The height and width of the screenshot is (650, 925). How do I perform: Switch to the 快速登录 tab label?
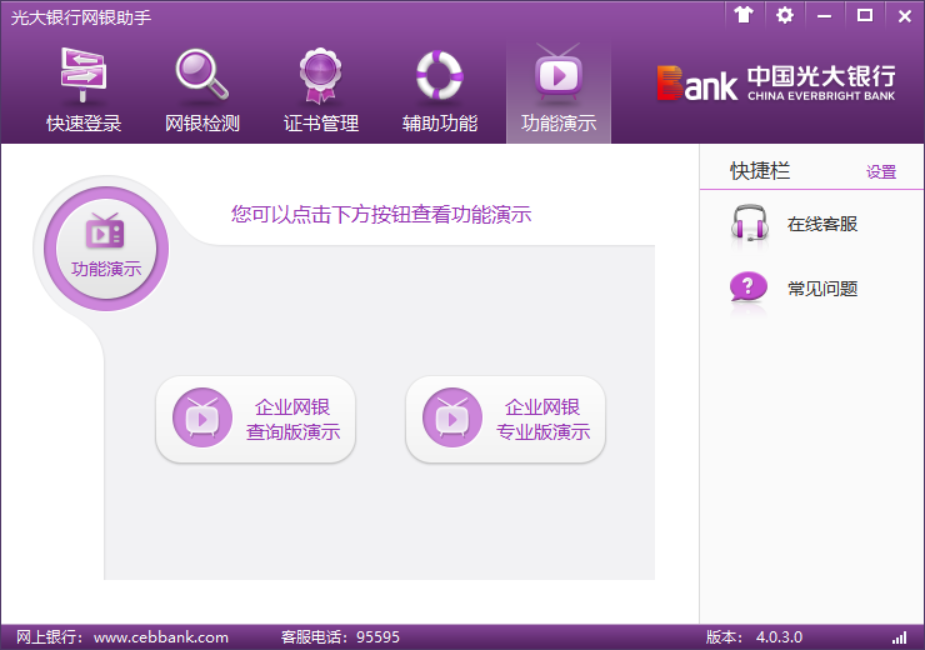tap(84, 124)
